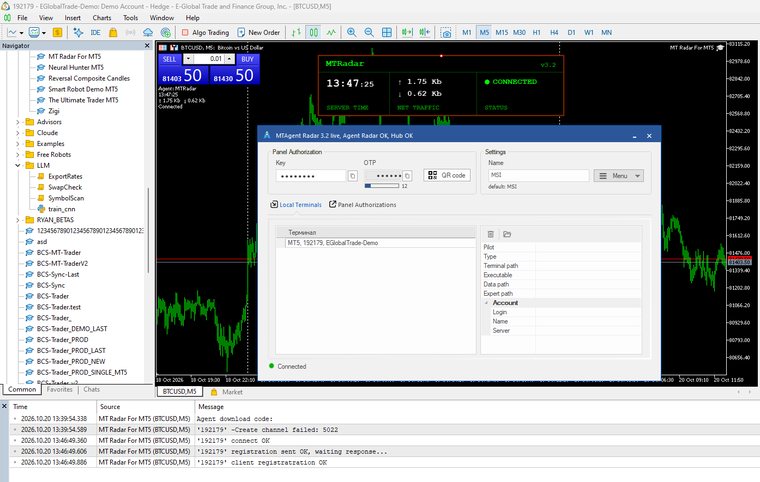Toggle chart auto scroll icon
The image size is (760, 482).
(x=407, y=32)
